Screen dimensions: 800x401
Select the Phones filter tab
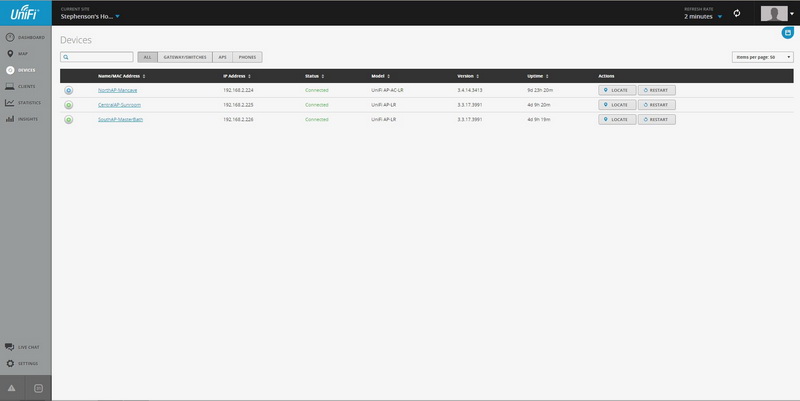coord(247,57)
